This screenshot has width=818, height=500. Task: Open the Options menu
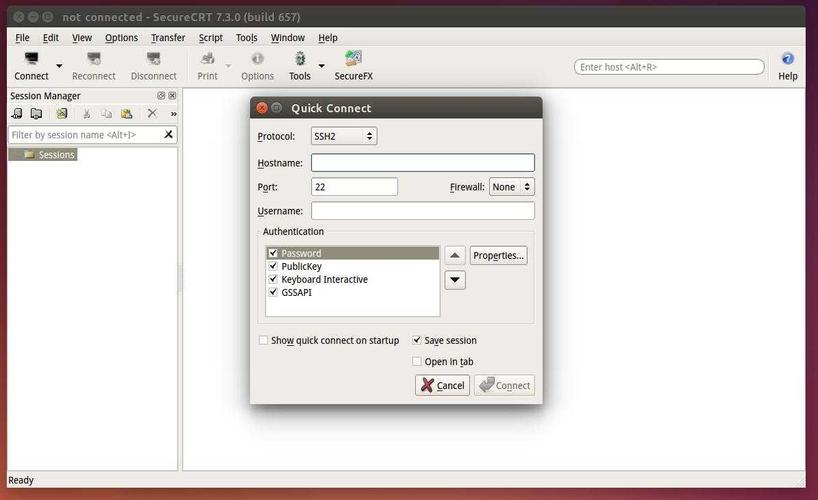pyautogui.click(x=122, y=38)
